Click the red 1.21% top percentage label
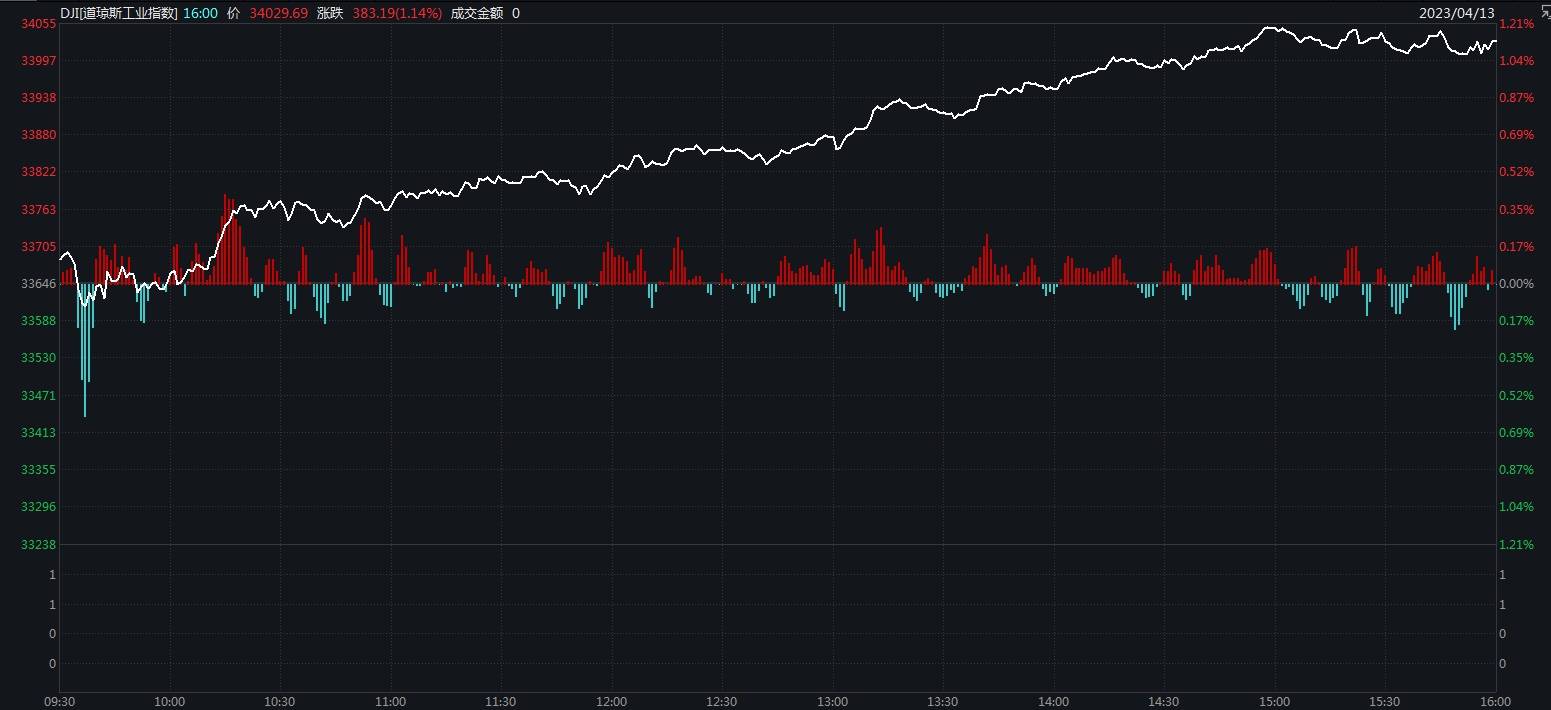Image resolution: width=1551 pixels, height=710 pixels. tap(1516, 24)
